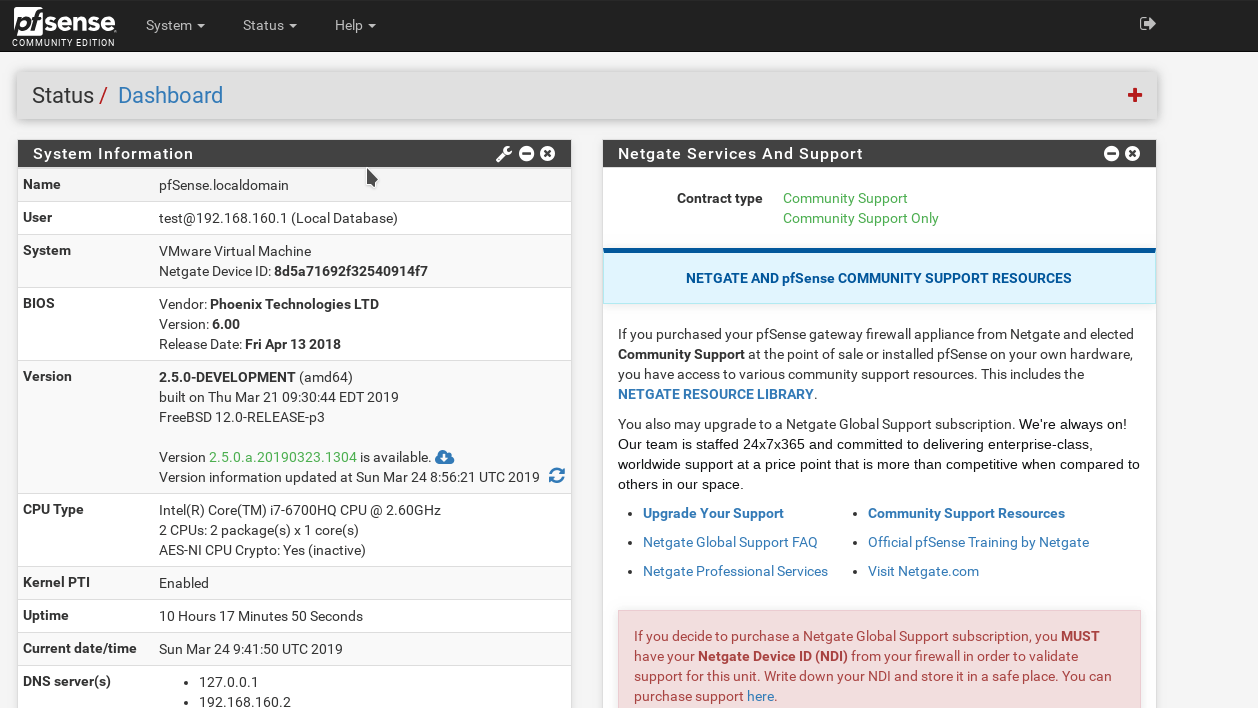
Task: Click the Status breadcrumb text
Action: click(63, 95)
